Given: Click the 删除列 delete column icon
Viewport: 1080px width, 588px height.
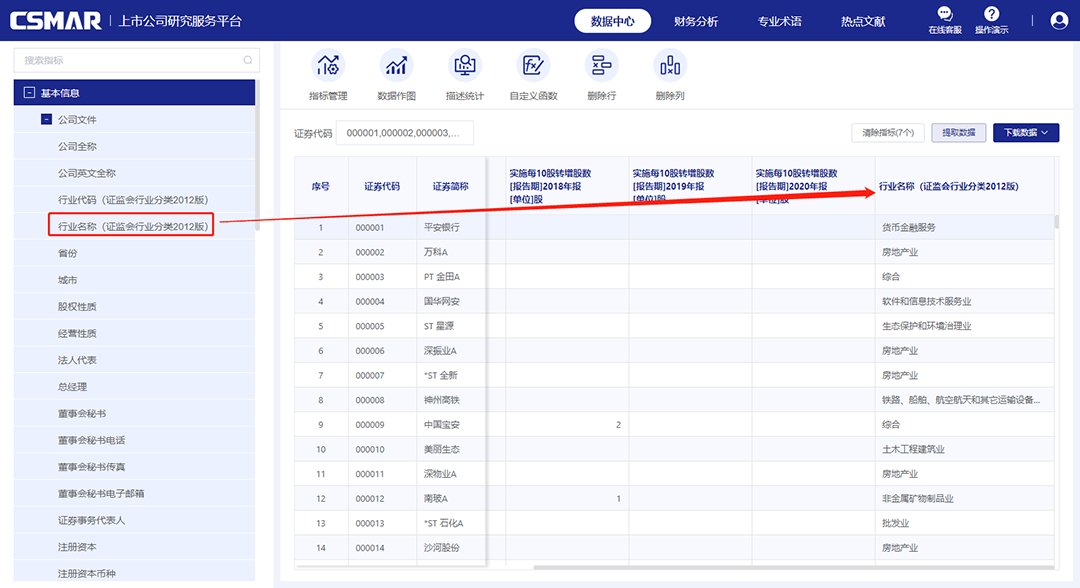Looking at the screenshot, I should pyautogui.click(x=669, y=66).
